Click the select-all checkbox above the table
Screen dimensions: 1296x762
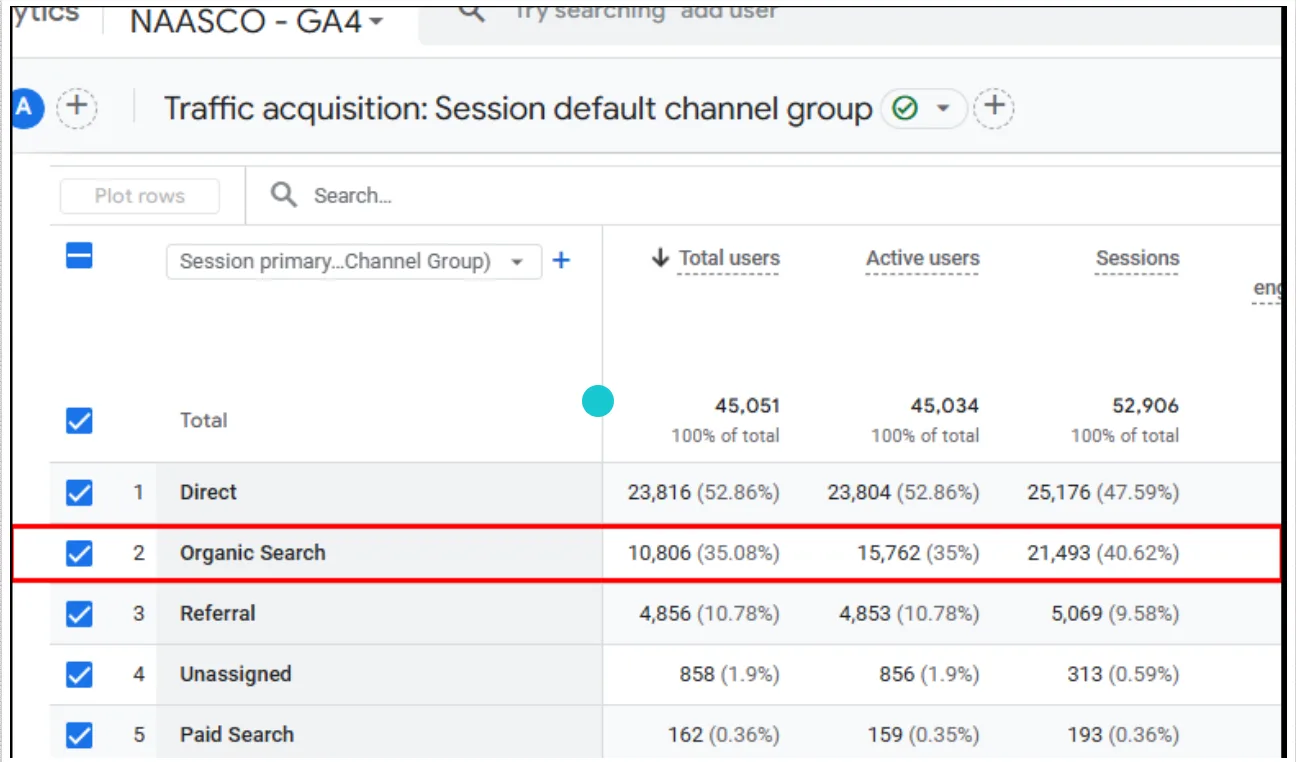[x=79, y=256]
